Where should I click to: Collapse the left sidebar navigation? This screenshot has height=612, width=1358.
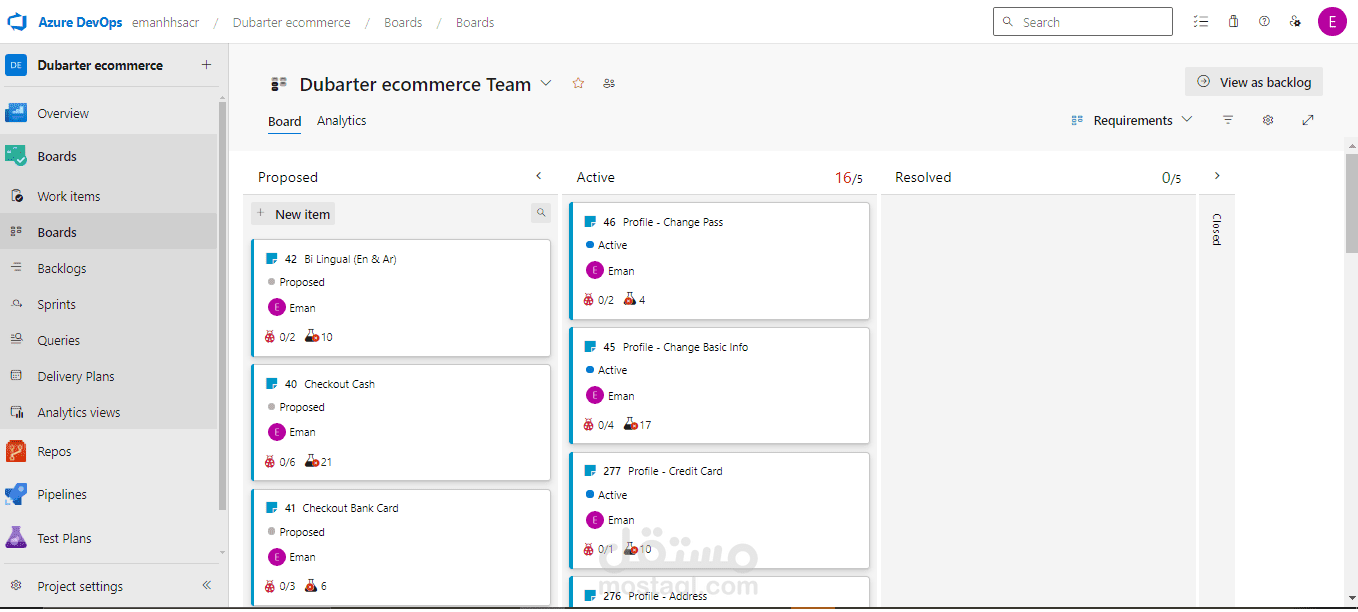click(x=207, y=586)
